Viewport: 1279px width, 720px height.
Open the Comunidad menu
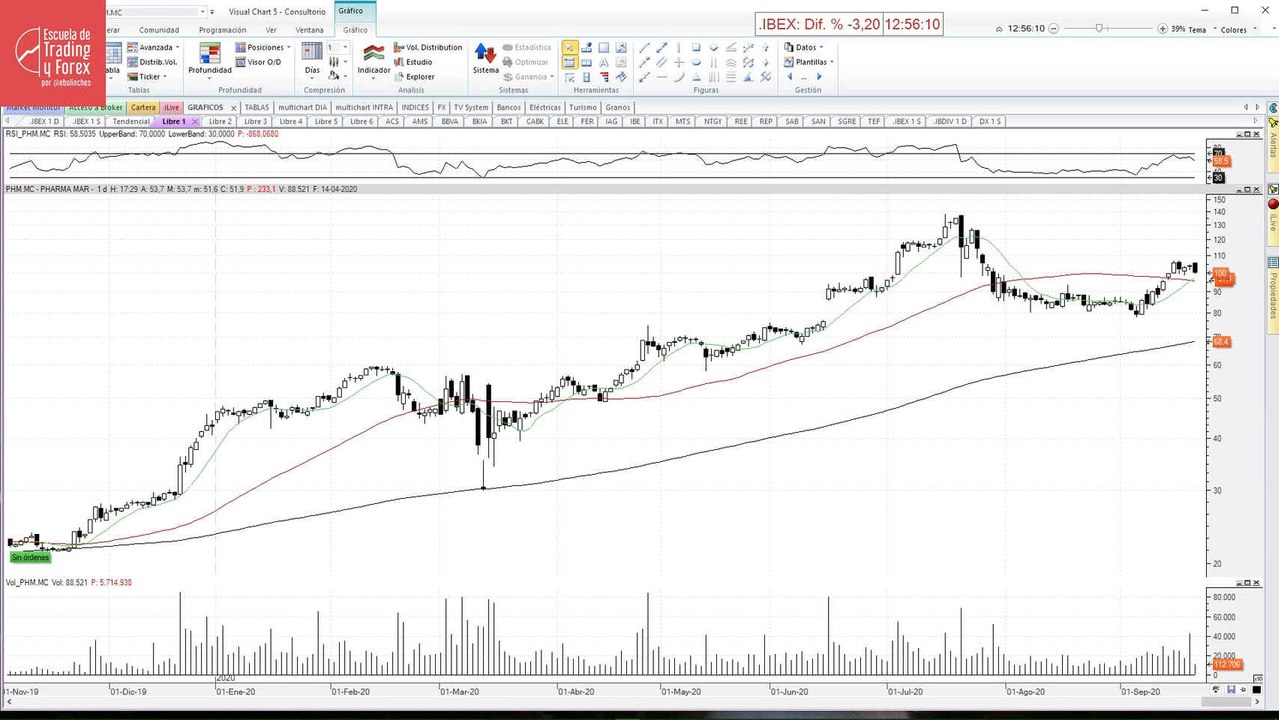(x=159, y=30)
